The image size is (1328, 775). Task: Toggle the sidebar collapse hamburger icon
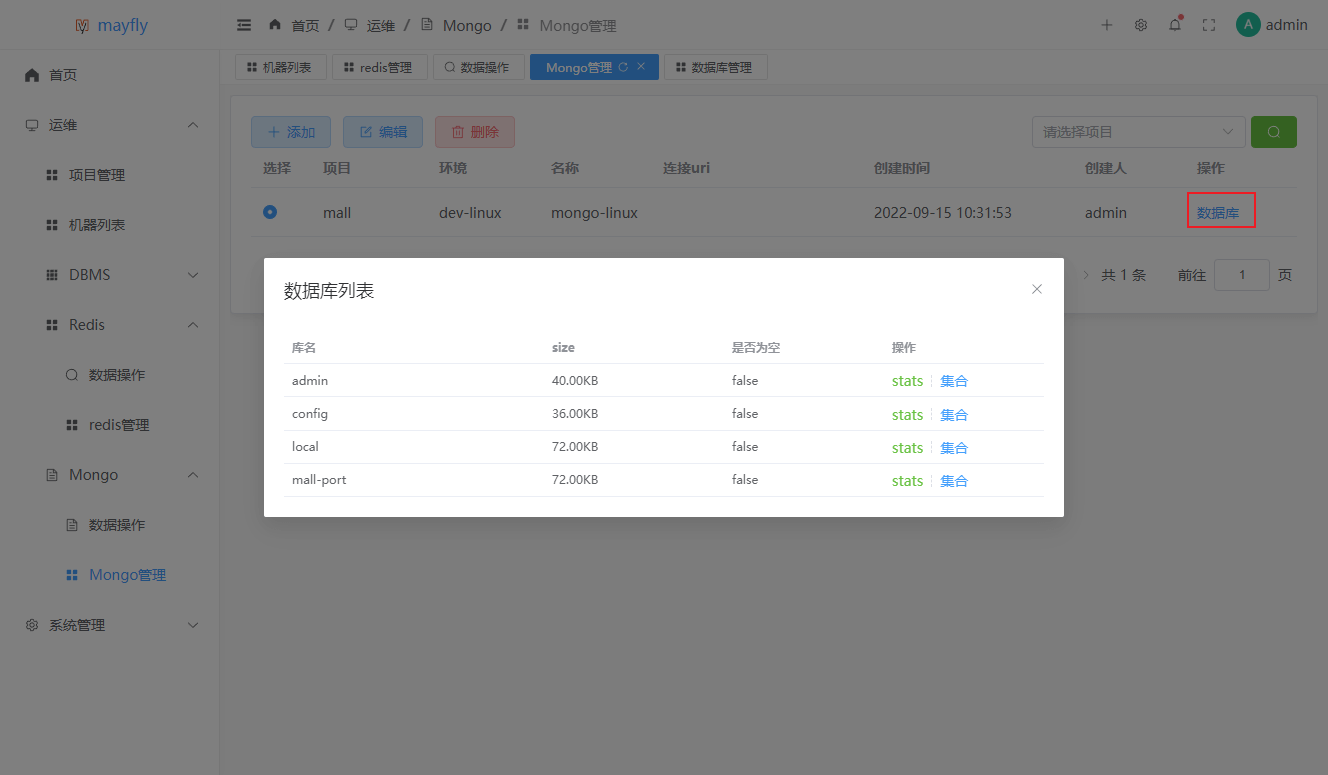point(243,25)
